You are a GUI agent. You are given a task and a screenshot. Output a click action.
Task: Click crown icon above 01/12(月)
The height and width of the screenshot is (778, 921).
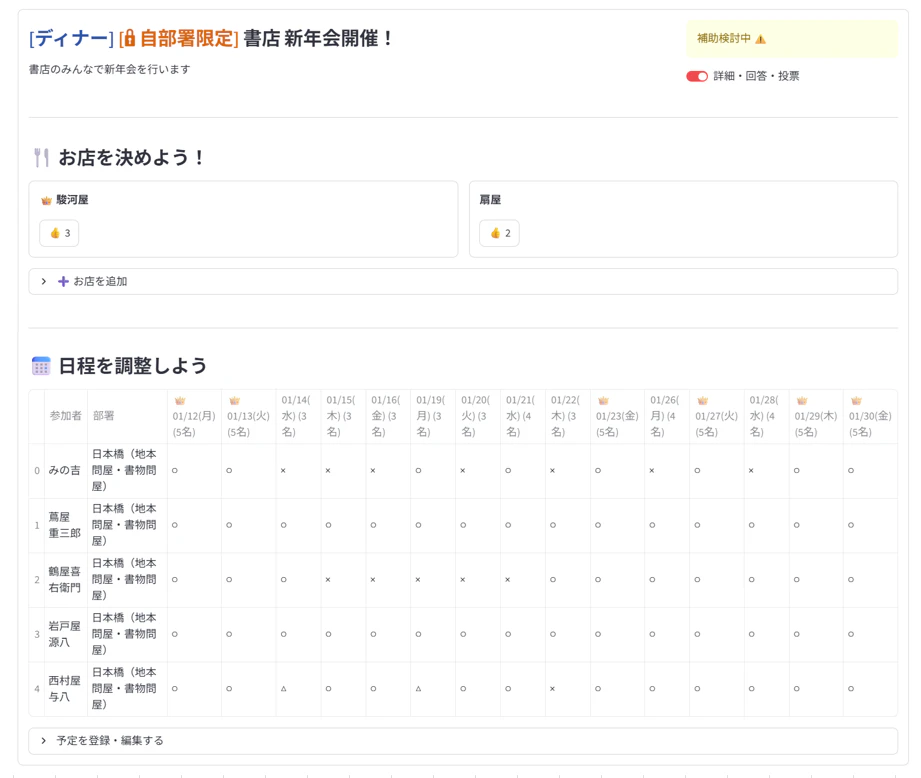click(180, 400)
